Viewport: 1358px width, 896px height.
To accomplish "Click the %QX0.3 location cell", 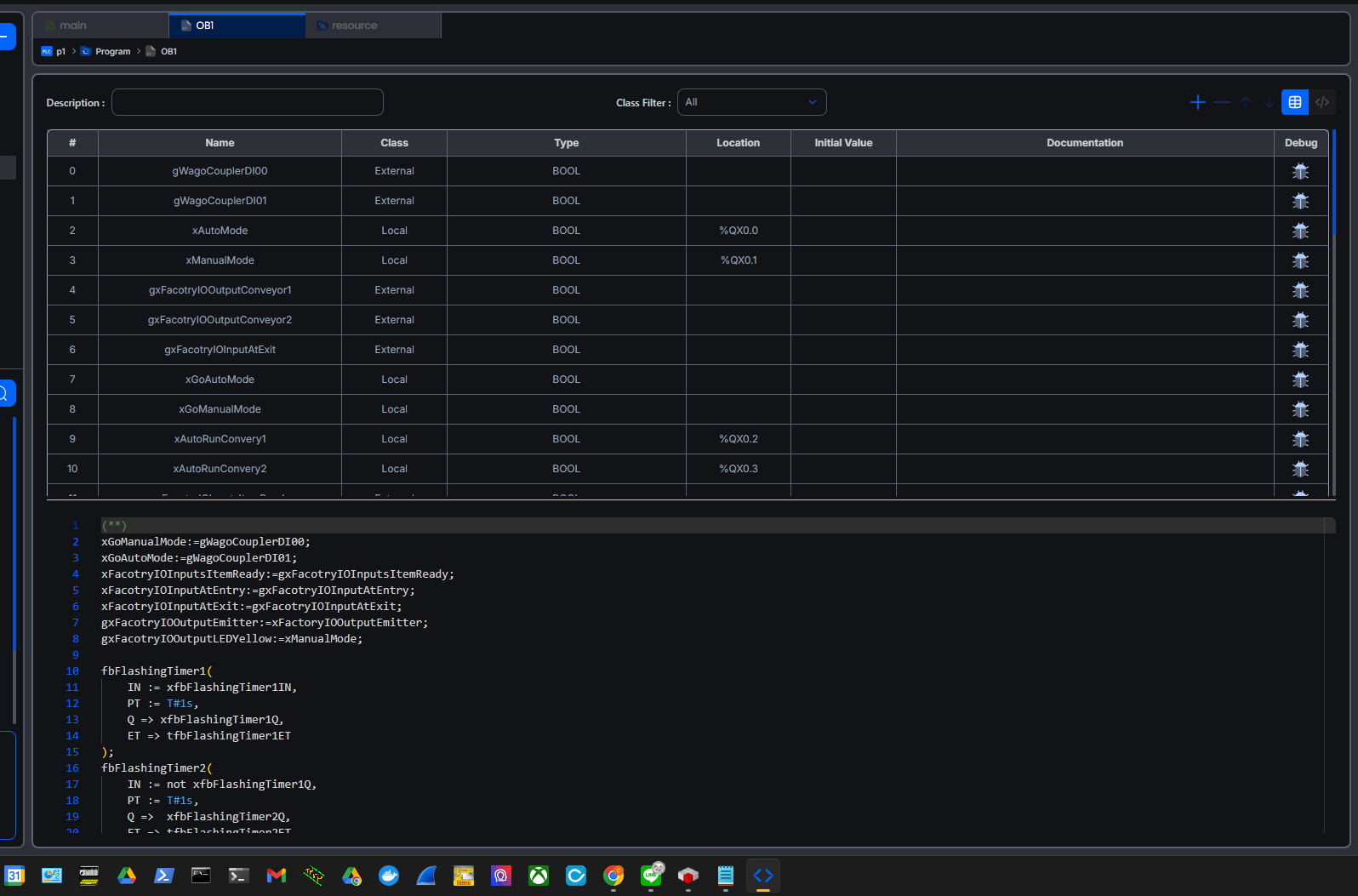I will pos(739,469).
